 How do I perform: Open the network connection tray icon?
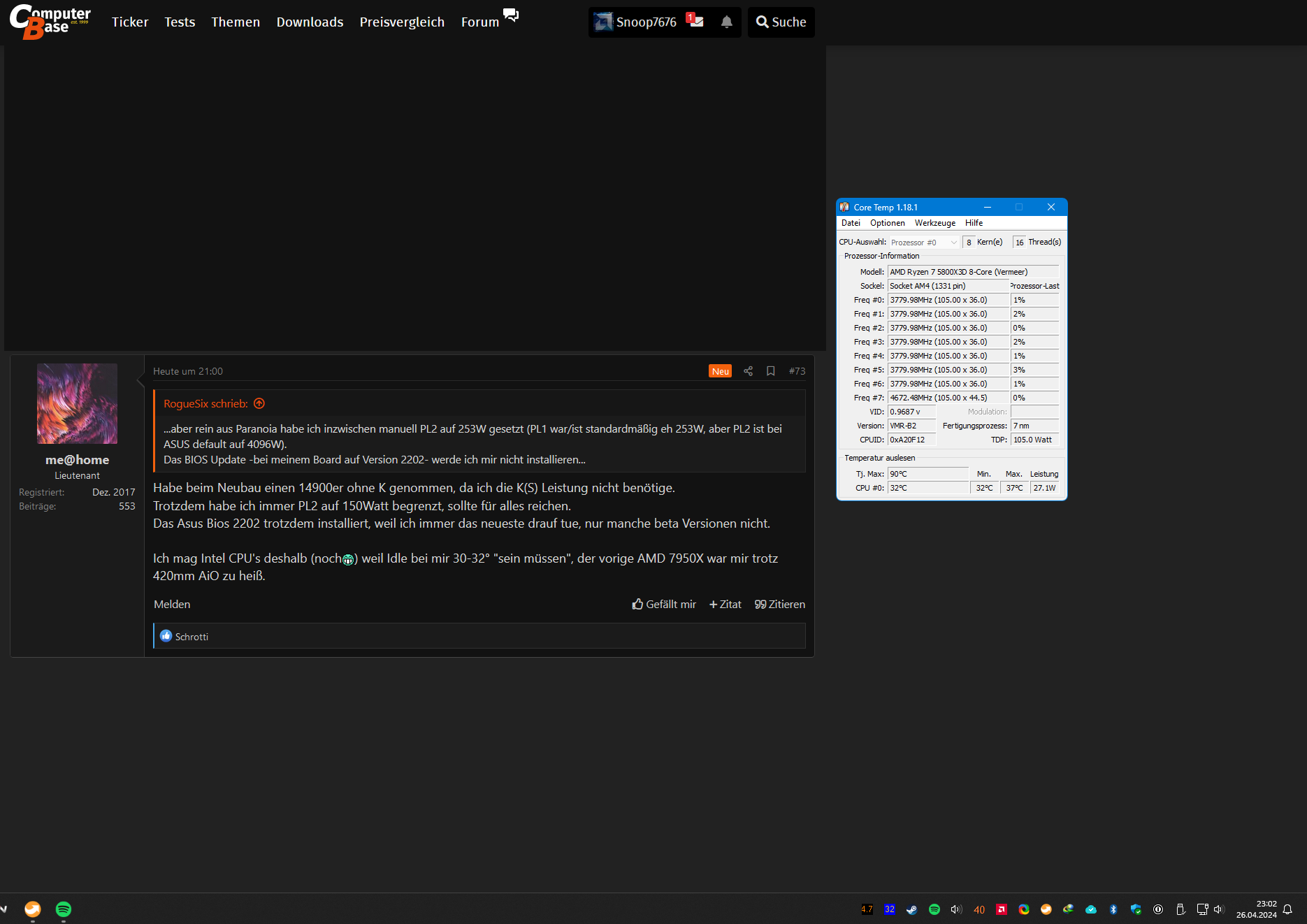[x=1202, y=909]
